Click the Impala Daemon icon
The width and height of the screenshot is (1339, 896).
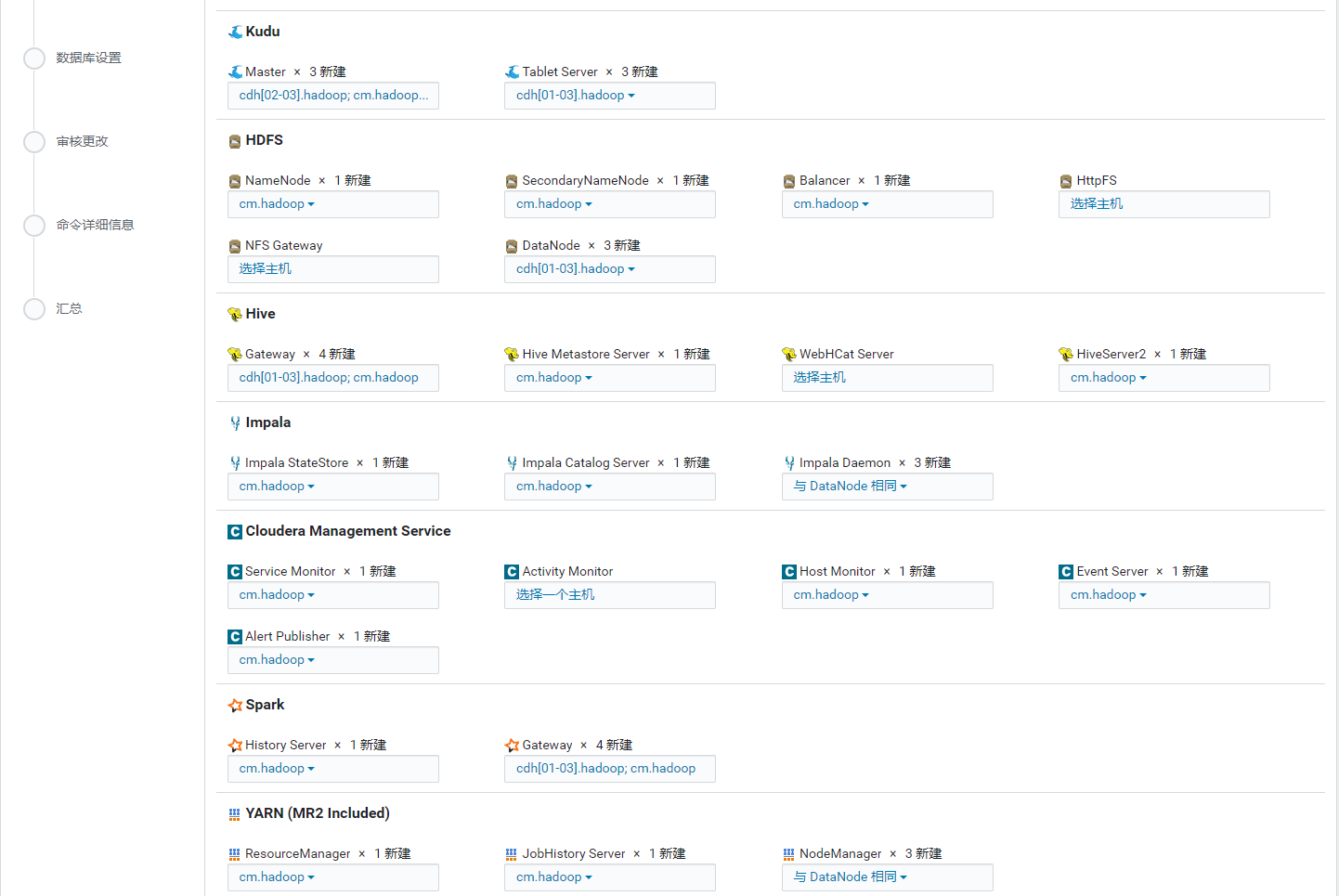(789, 463)
